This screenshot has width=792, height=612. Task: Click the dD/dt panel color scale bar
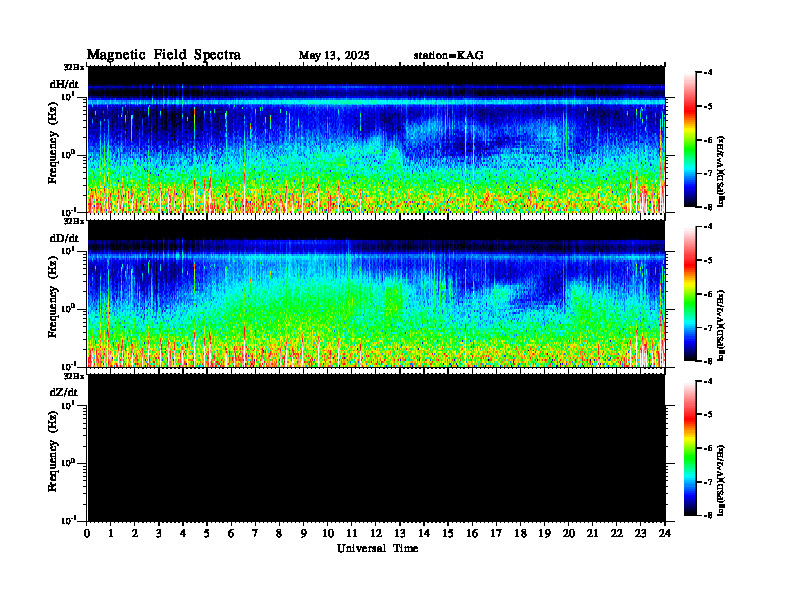tap(689, 294)
